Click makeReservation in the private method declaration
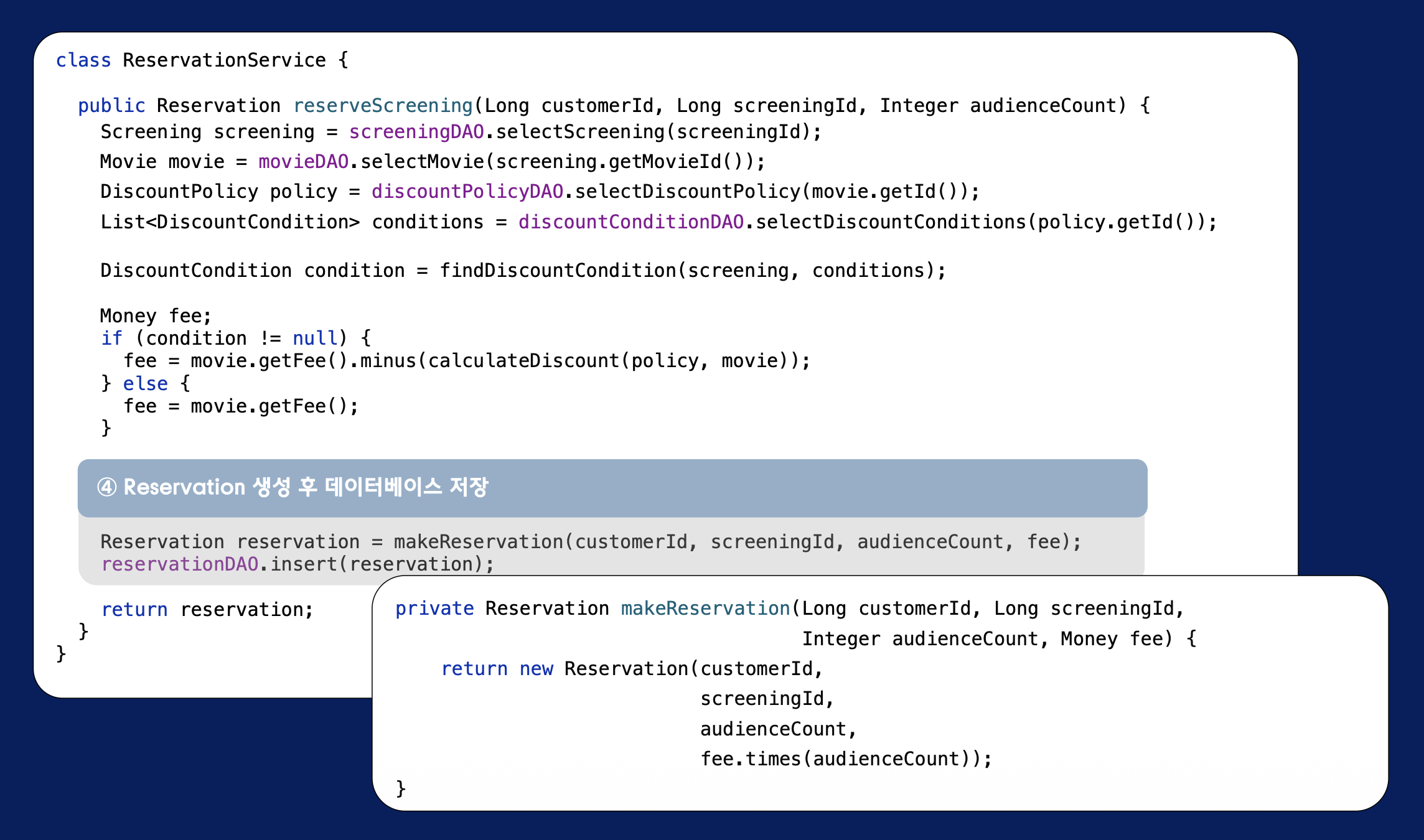The width and height of the screenshot is (1424, 840). click(705, 609)
